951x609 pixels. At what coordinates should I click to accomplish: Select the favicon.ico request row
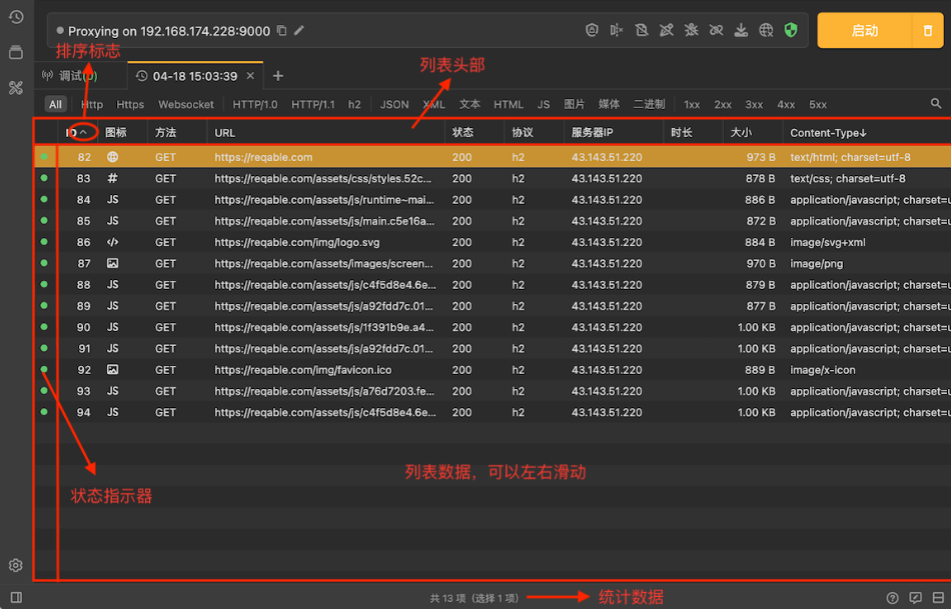492,369
